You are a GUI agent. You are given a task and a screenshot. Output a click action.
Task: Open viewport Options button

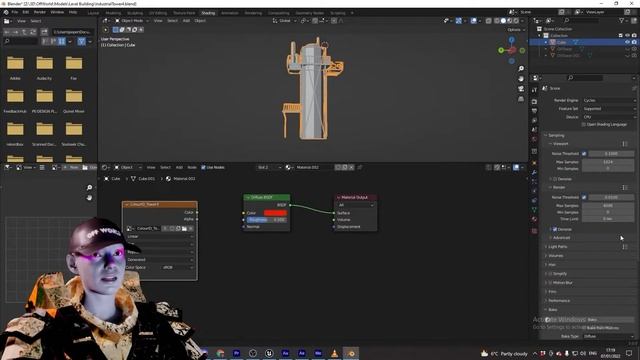(516, 30)
